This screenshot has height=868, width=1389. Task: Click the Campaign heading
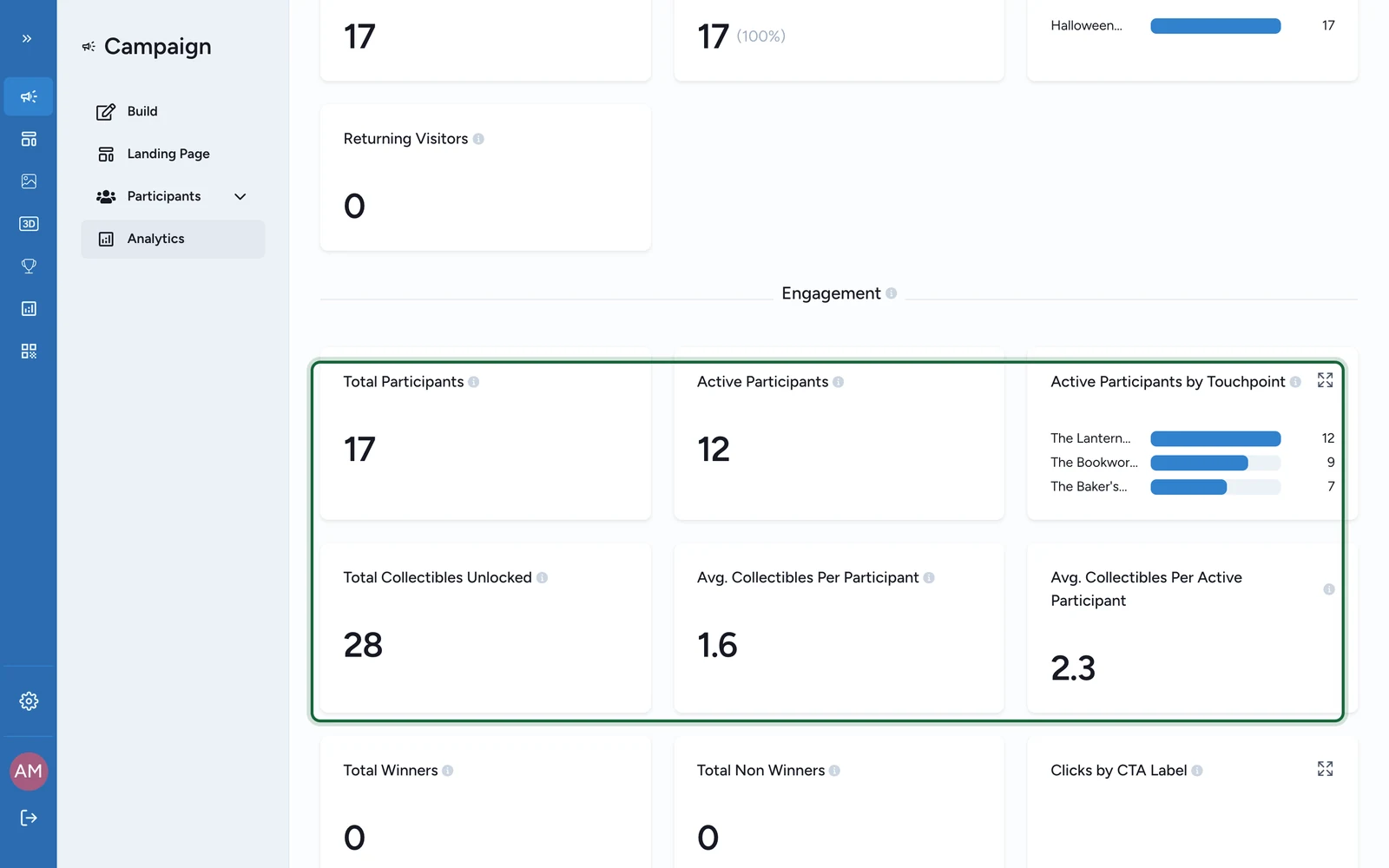157,47
